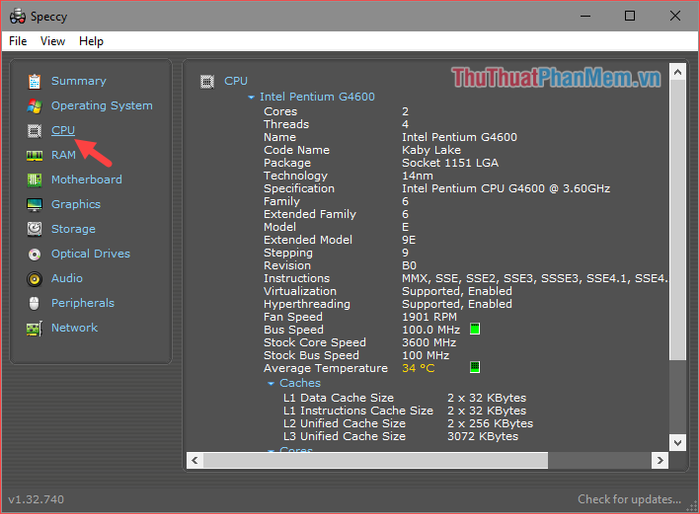Image resolution: width=700 pixels, height=514 pixels.
Task: Click the CPU heading text in details pane
Action: (236, 81)
